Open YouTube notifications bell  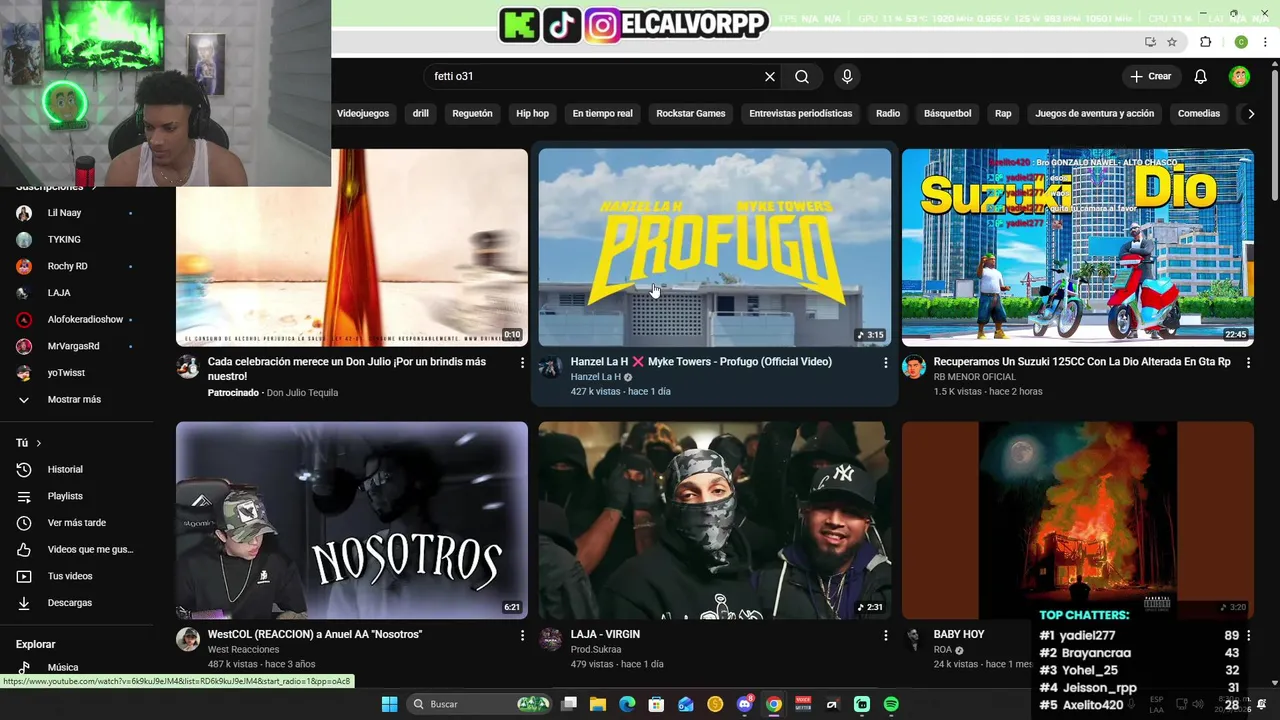(1201, 77)
